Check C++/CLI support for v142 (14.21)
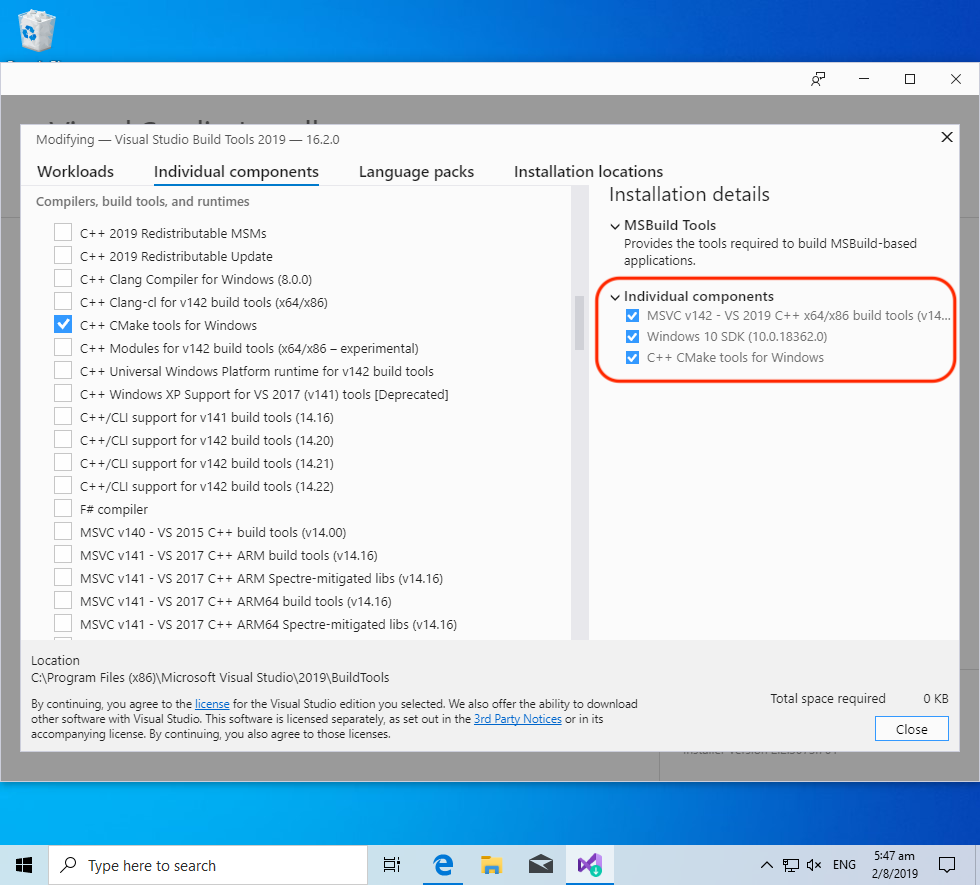 [x=63, y=462]
